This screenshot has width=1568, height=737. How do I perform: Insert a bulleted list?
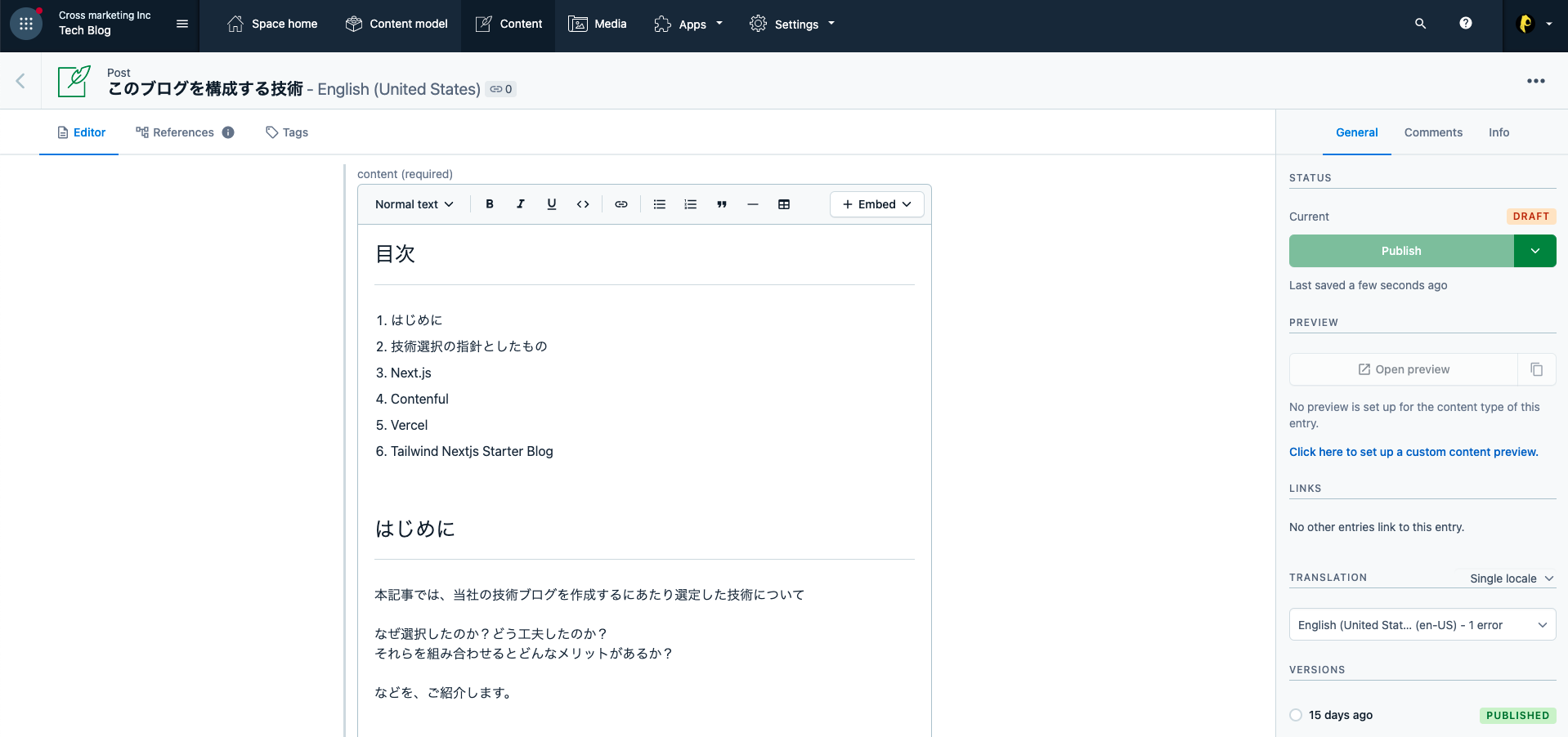point(660,204)
